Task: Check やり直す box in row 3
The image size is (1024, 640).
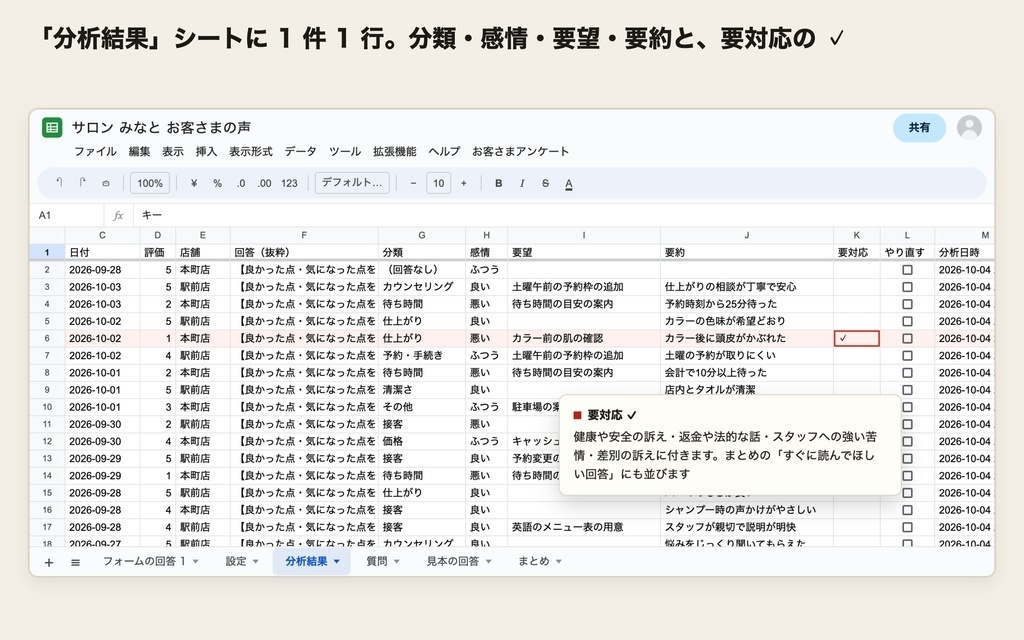Action: click(x=907, y=287)
